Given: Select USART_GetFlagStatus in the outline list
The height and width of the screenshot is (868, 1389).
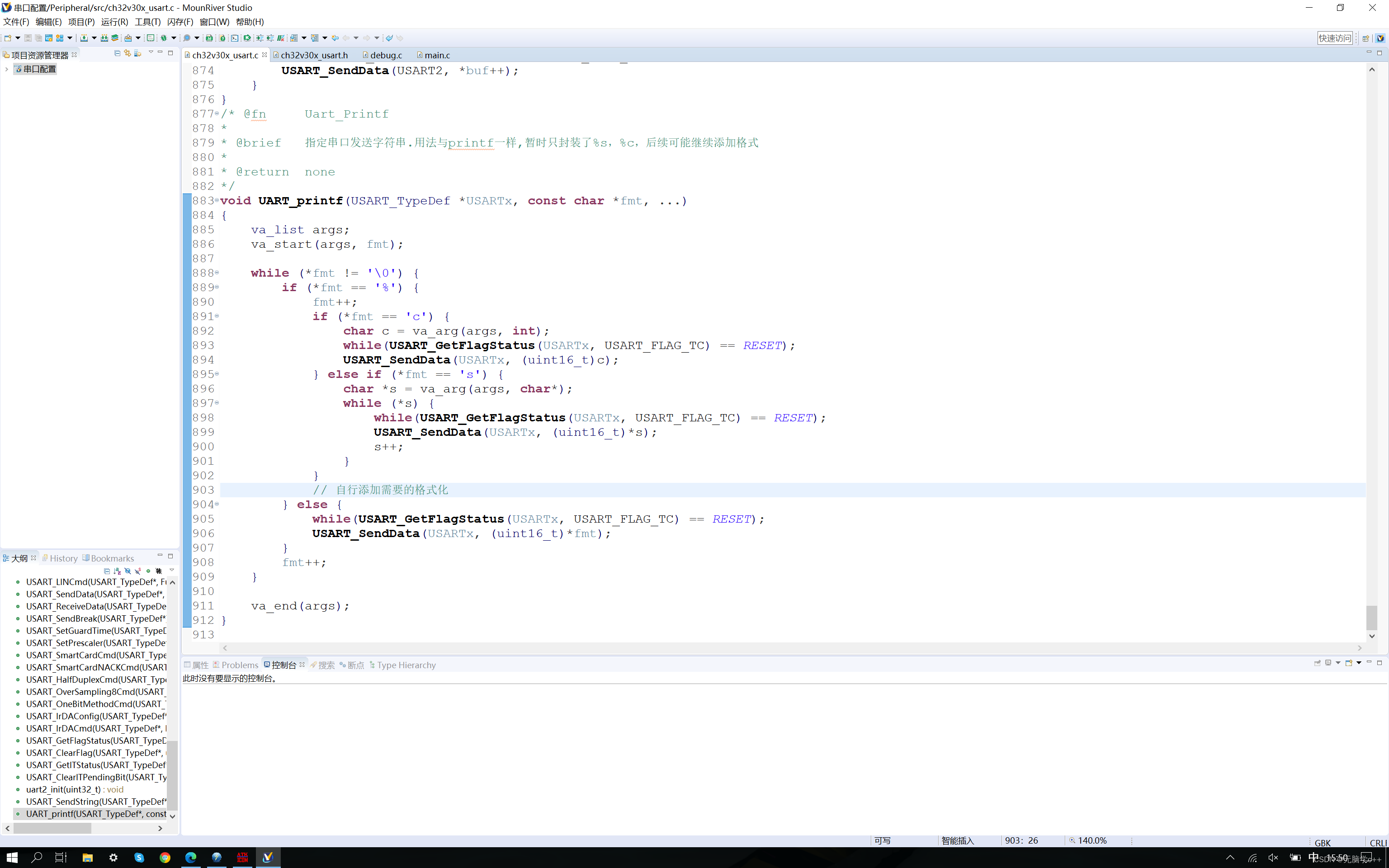Looking at the screenshot, I should (x=96, y=741).
